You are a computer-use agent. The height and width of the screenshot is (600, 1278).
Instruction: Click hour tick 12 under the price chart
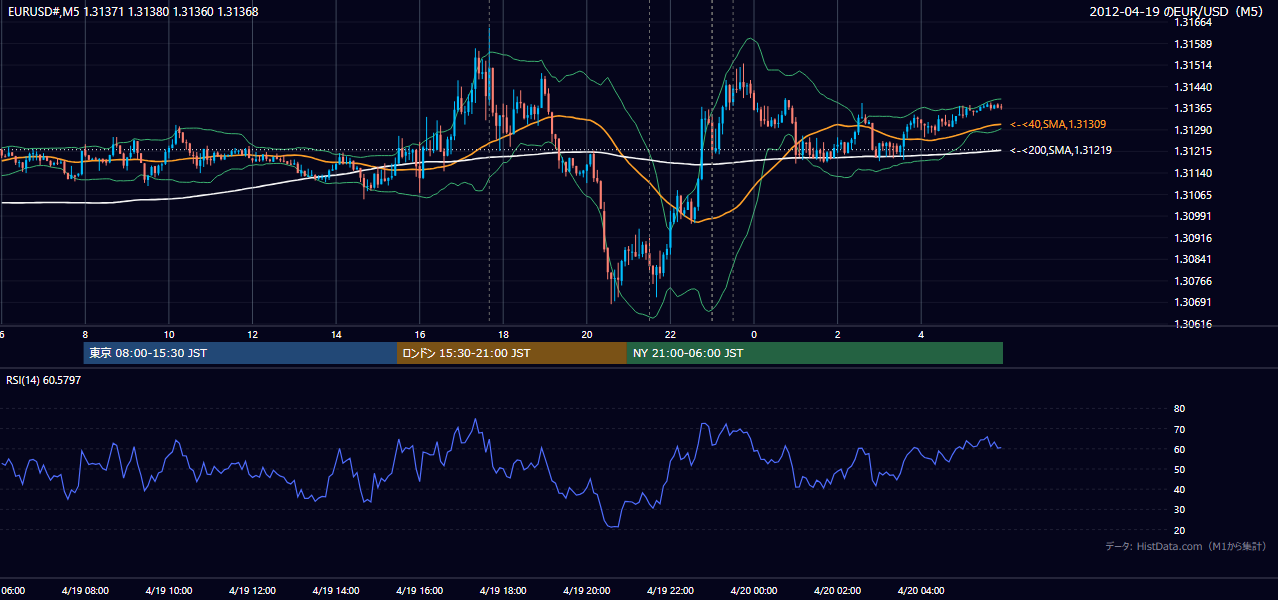pos(252,334)
